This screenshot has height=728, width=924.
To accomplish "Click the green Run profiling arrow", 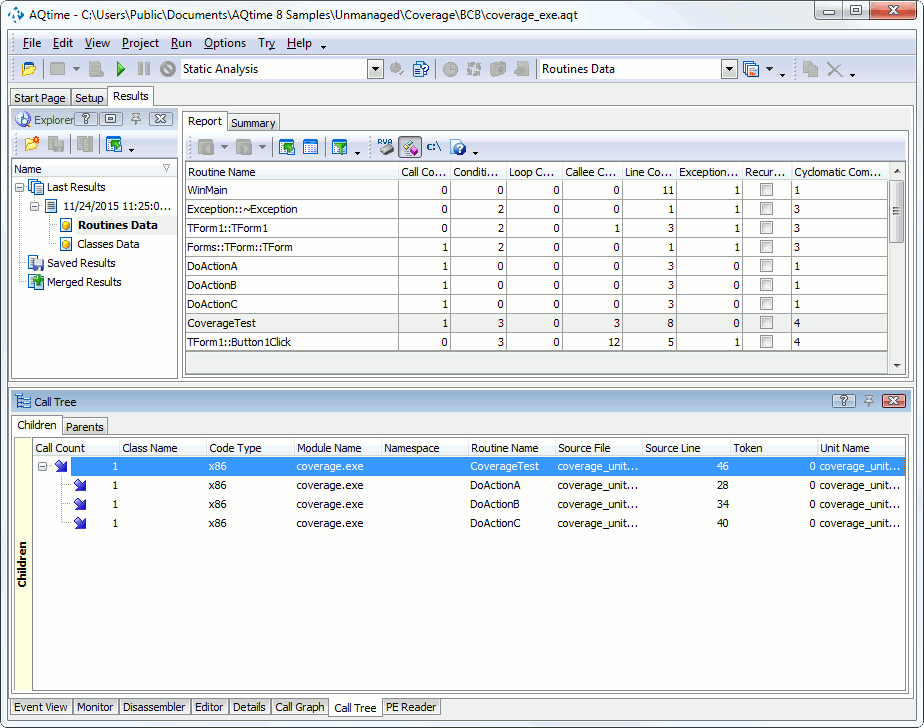I will 121,69.
